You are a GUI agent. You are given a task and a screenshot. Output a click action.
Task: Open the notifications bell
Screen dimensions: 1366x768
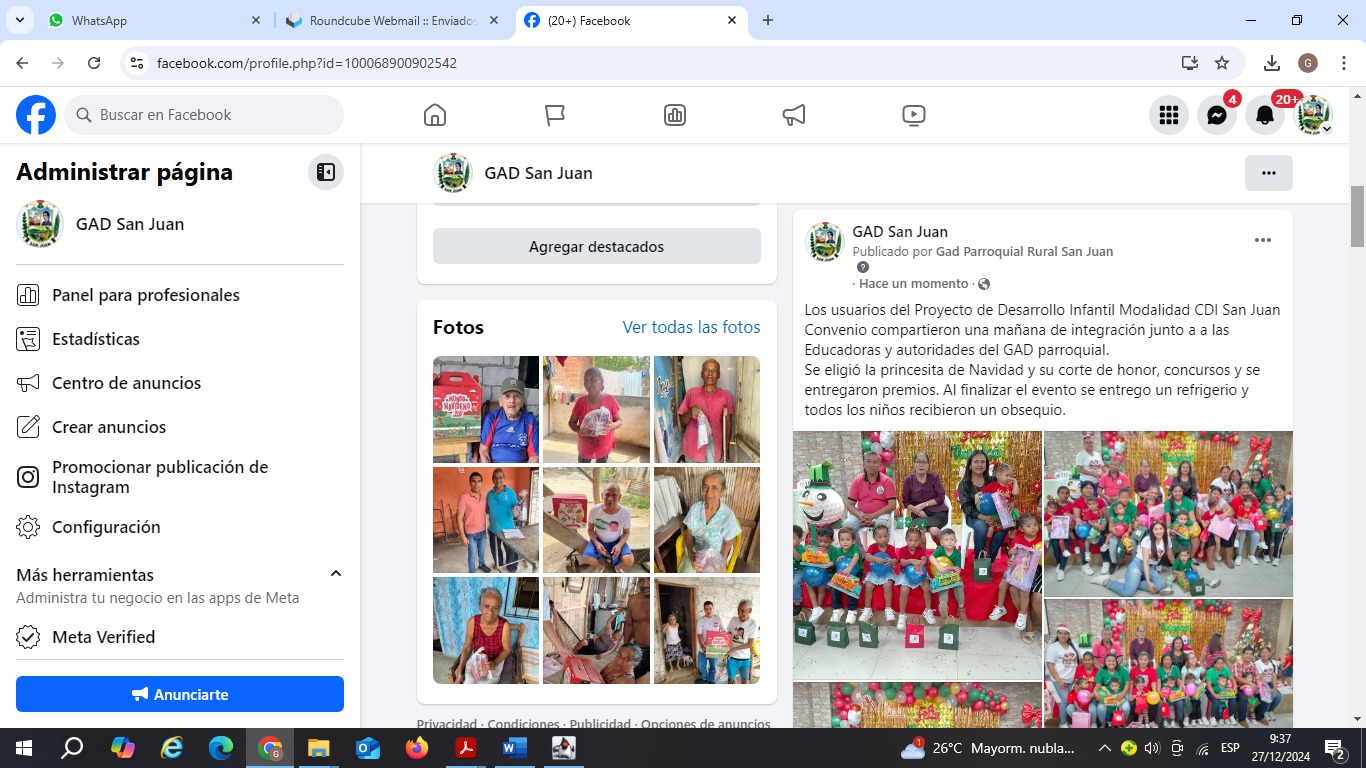[1264, 115]
